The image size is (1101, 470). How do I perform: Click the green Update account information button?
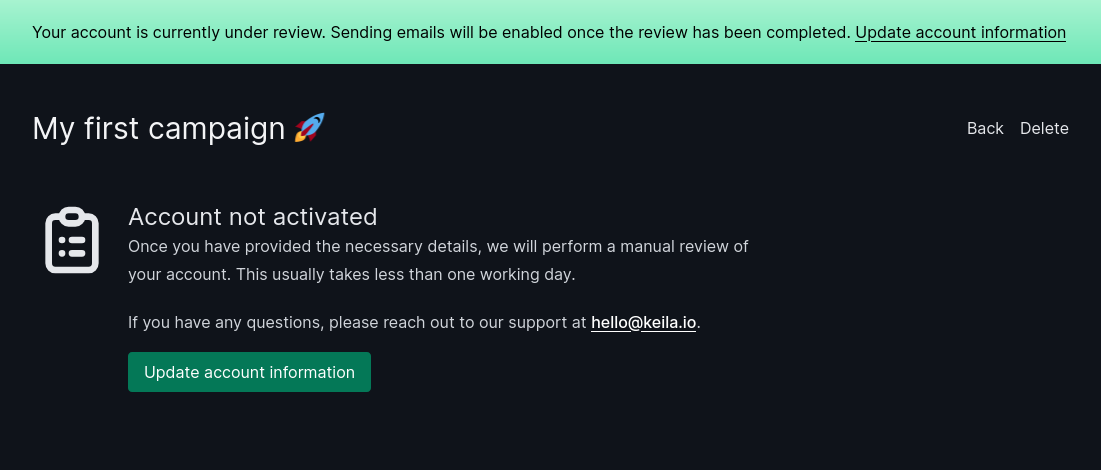point(249,372)
